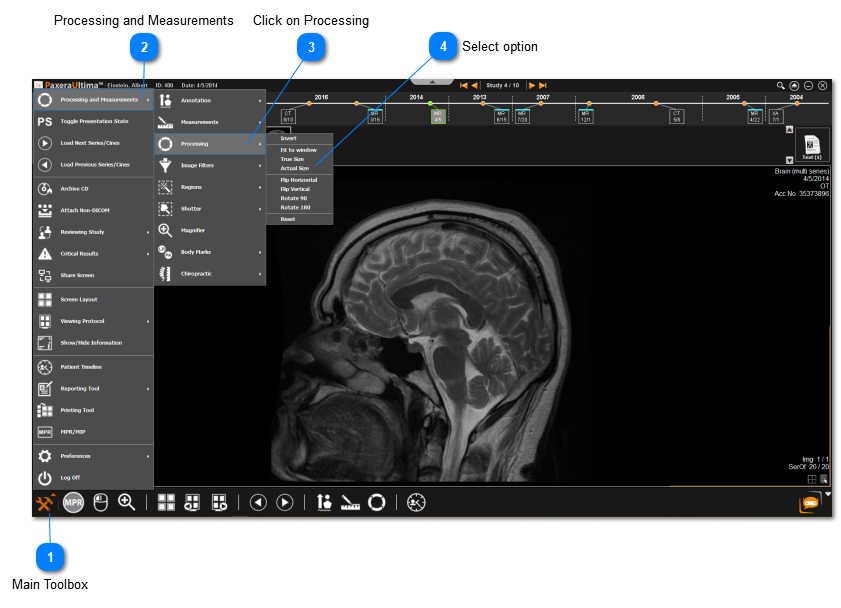Select the MPR tool icon

(x=73, y=502)
